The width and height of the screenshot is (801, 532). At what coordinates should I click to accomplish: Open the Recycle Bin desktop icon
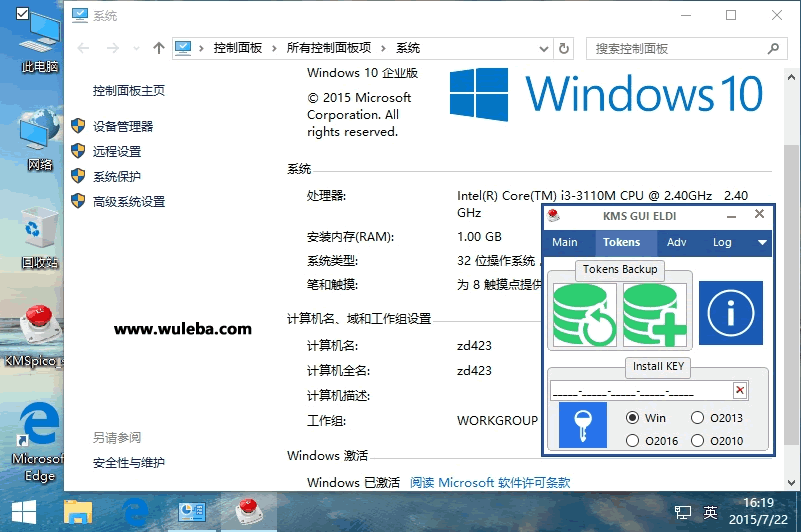point(39,238)
